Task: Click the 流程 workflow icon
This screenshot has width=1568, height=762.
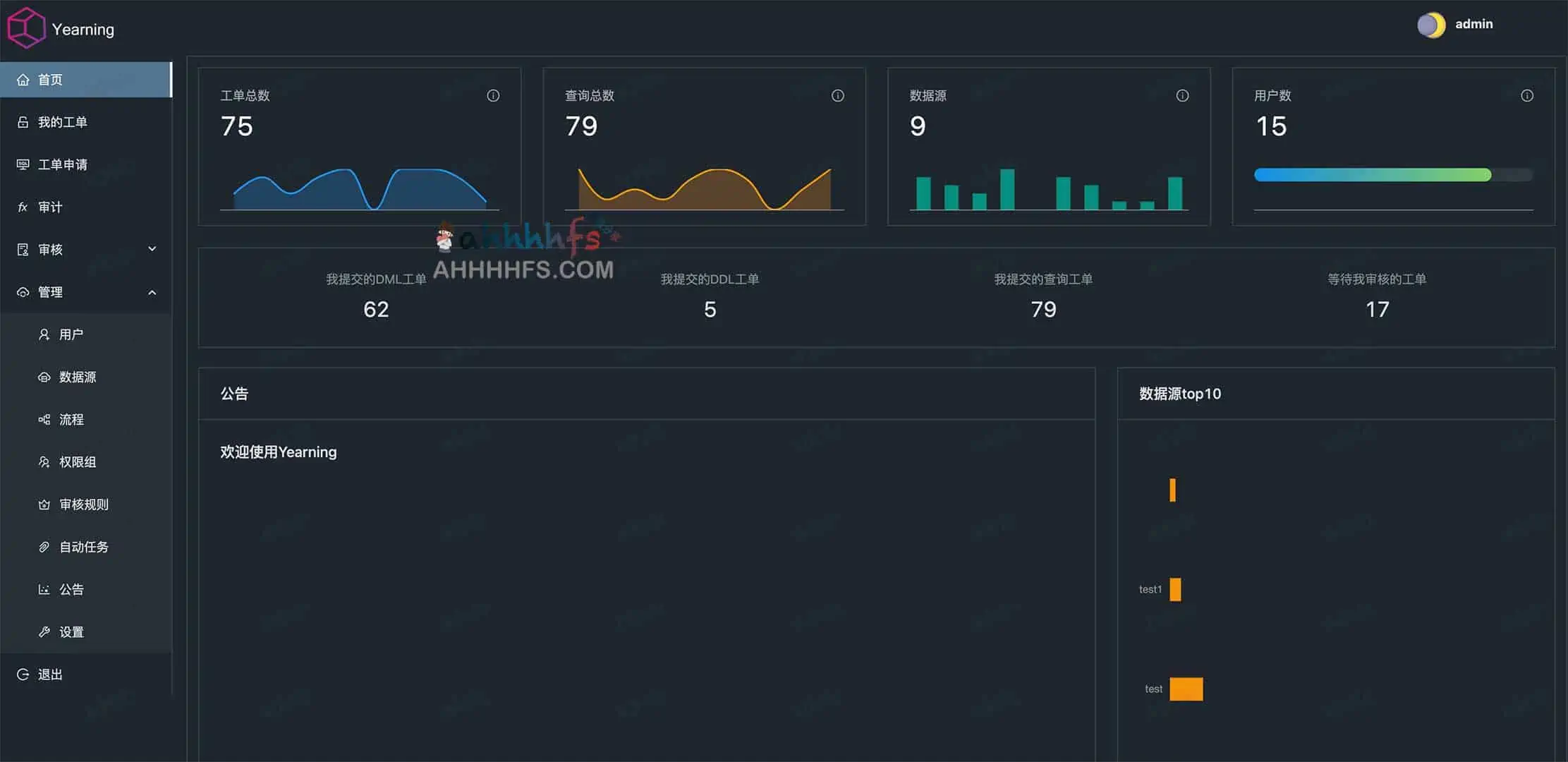Action: pos(44,419)
